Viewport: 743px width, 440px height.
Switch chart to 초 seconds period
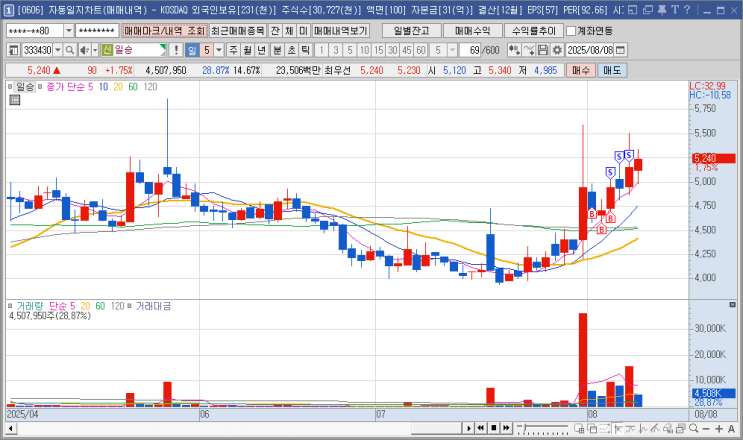click(x=291, y=50)
